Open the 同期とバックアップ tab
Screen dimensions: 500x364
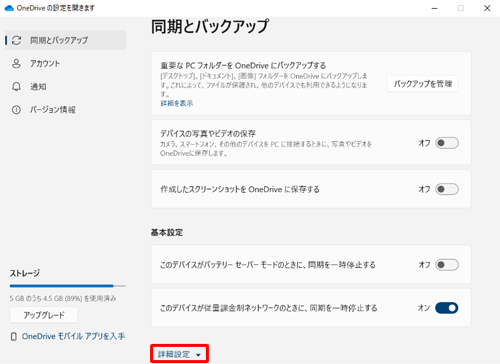(65, 40)
